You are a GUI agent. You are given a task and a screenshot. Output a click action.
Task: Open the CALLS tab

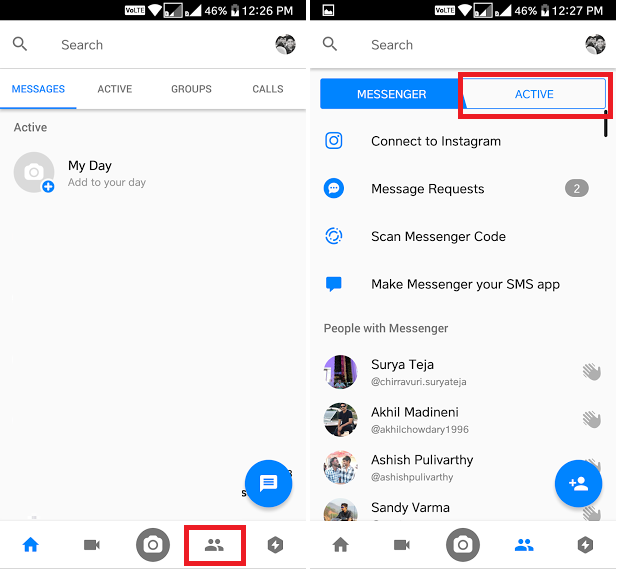268,89
